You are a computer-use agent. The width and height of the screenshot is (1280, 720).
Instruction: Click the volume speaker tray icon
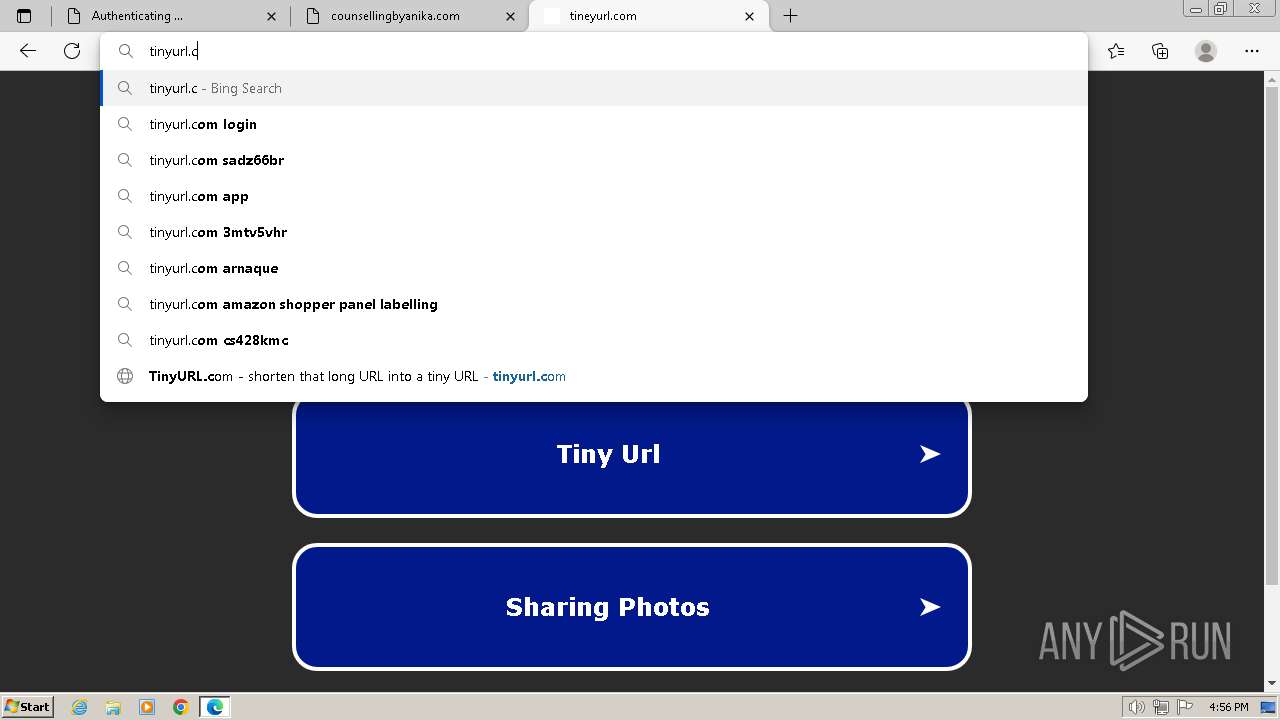(1137, 707)
